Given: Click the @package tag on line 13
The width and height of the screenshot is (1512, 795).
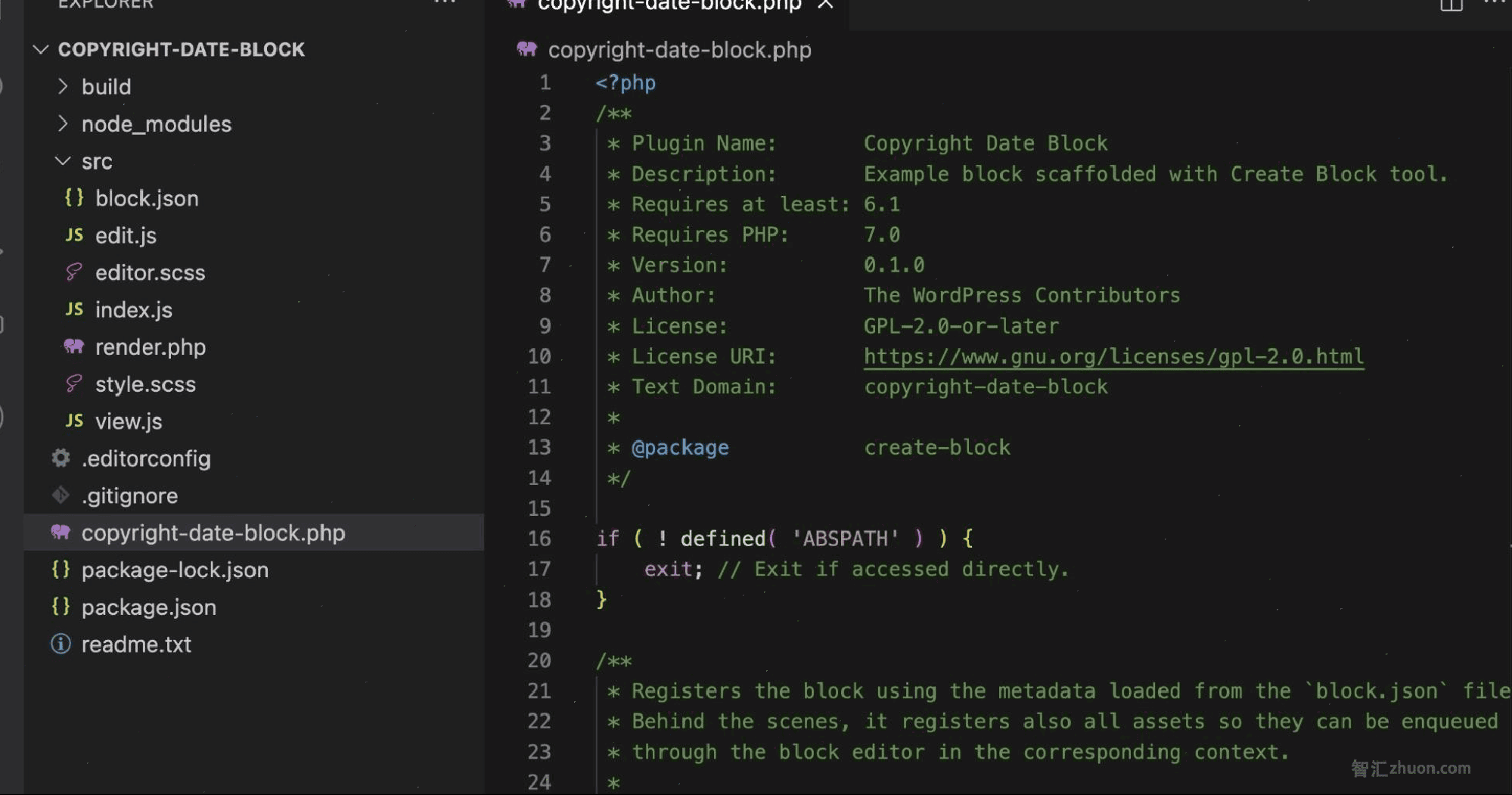Looking at the screenshot, I should tap(680, 448).
